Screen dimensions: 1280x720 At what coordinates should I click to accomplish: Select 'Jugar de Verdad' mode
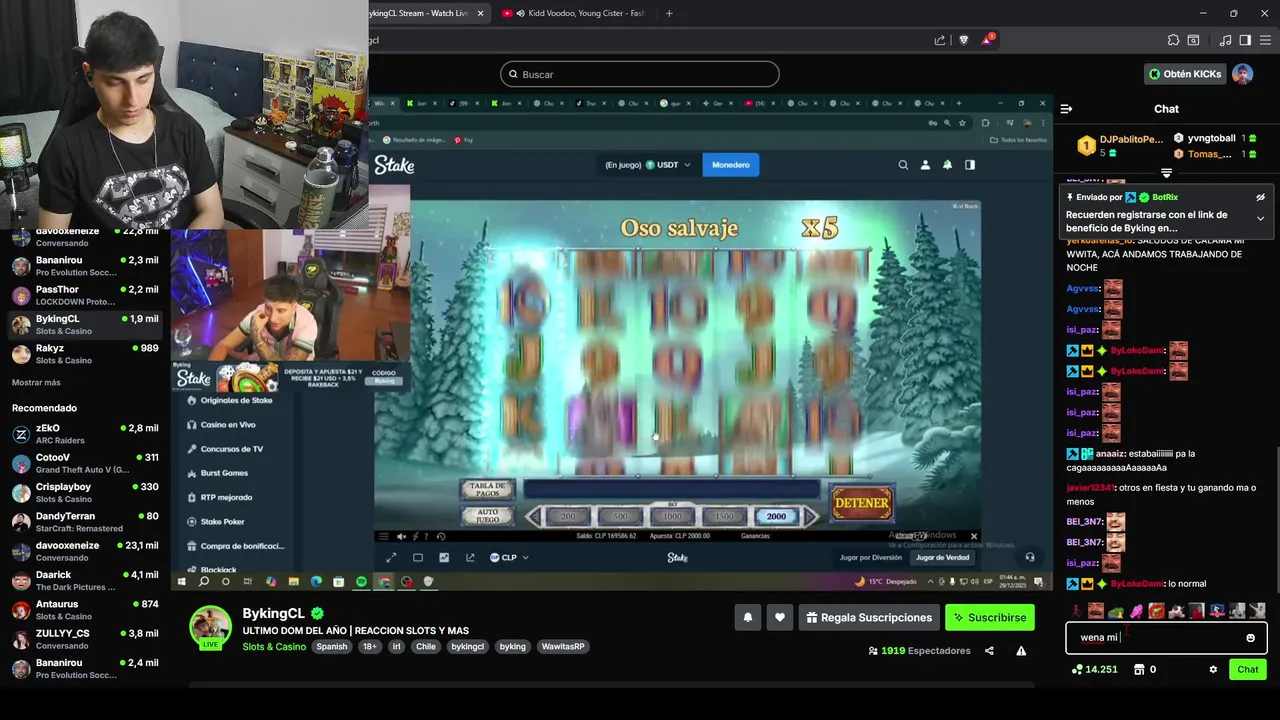pyautogui.click(x=942, y=557)
